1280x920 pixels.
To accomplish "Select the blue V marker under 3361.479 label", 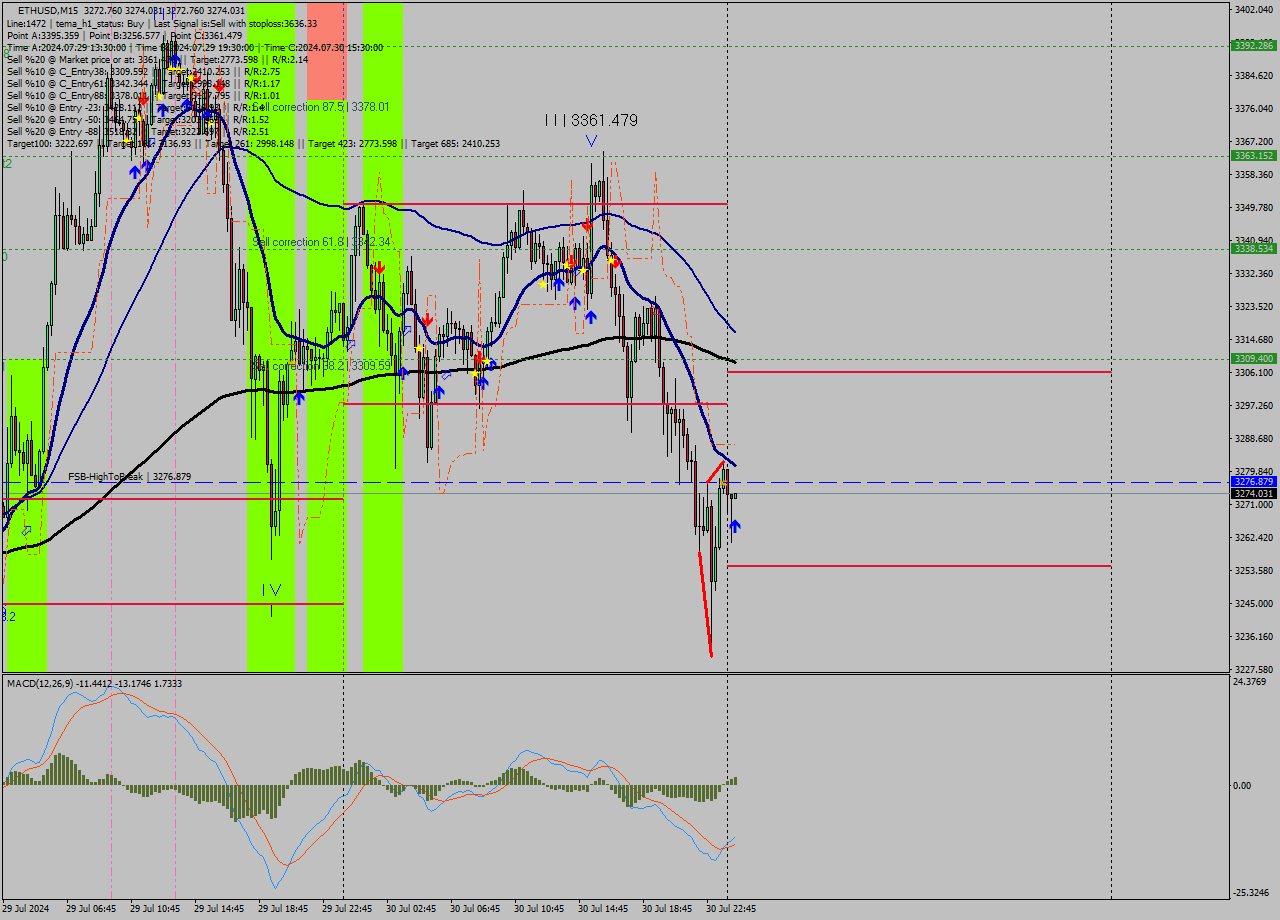I will point(591,141).
